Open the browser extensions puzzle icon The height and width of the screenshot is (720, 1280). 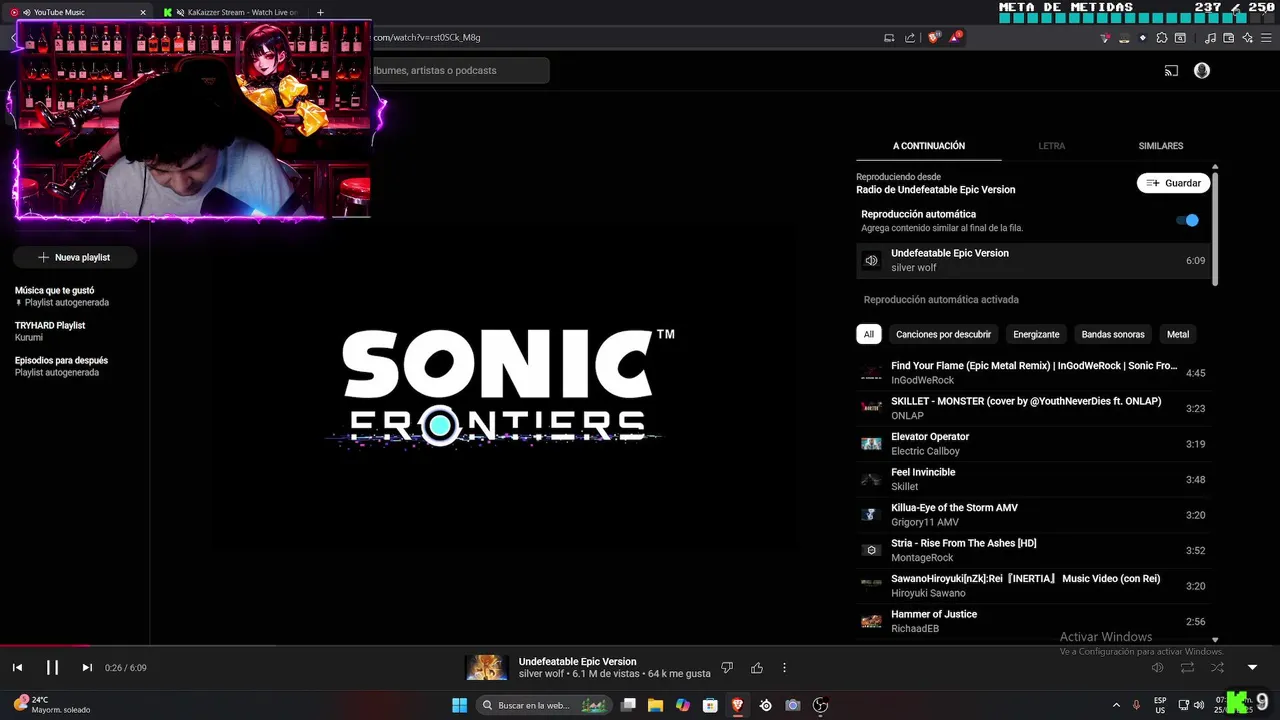(x=1162, y=38)
